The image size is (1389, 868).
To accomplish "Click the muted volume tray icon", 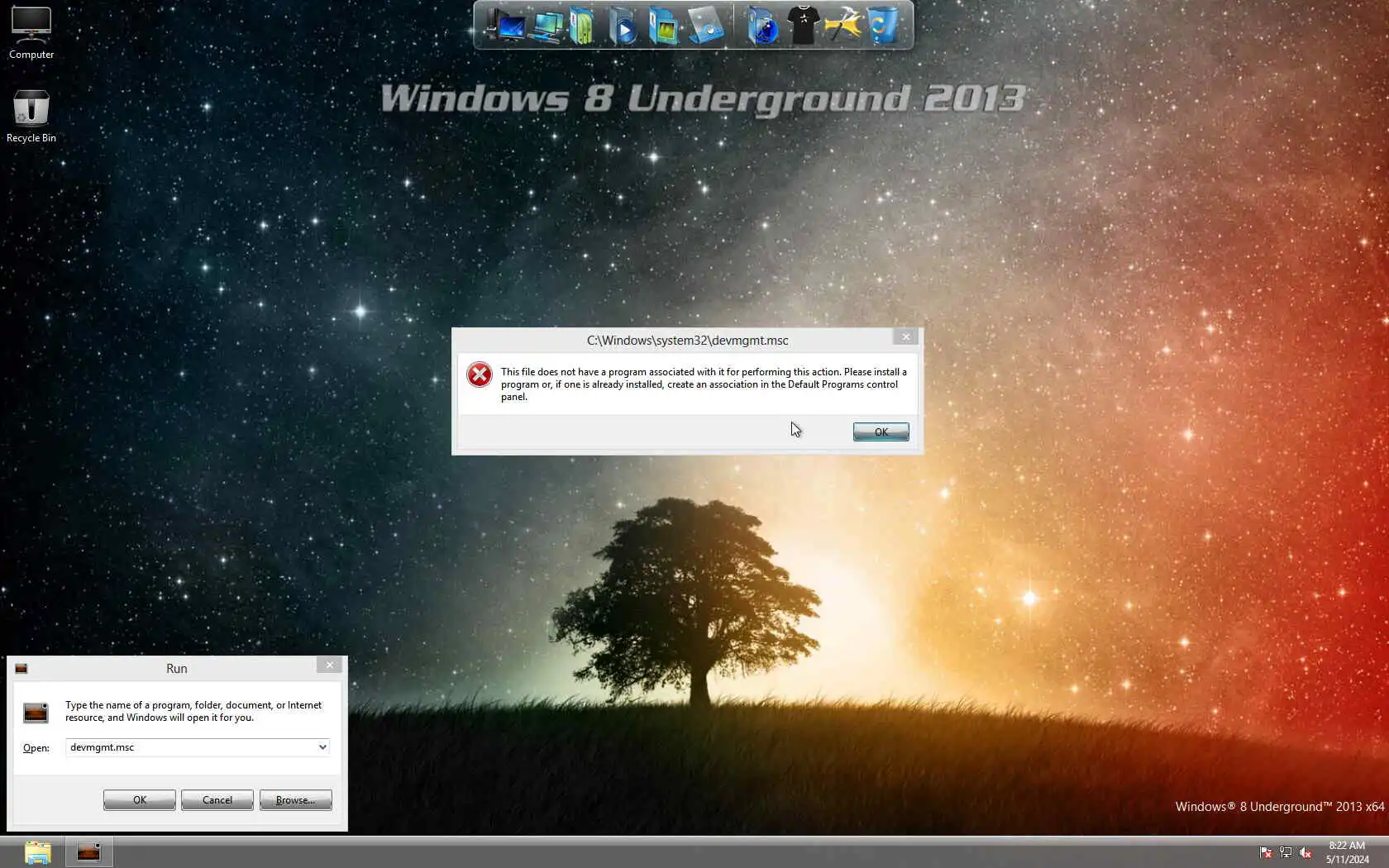I will click(x=1305, y=852).
